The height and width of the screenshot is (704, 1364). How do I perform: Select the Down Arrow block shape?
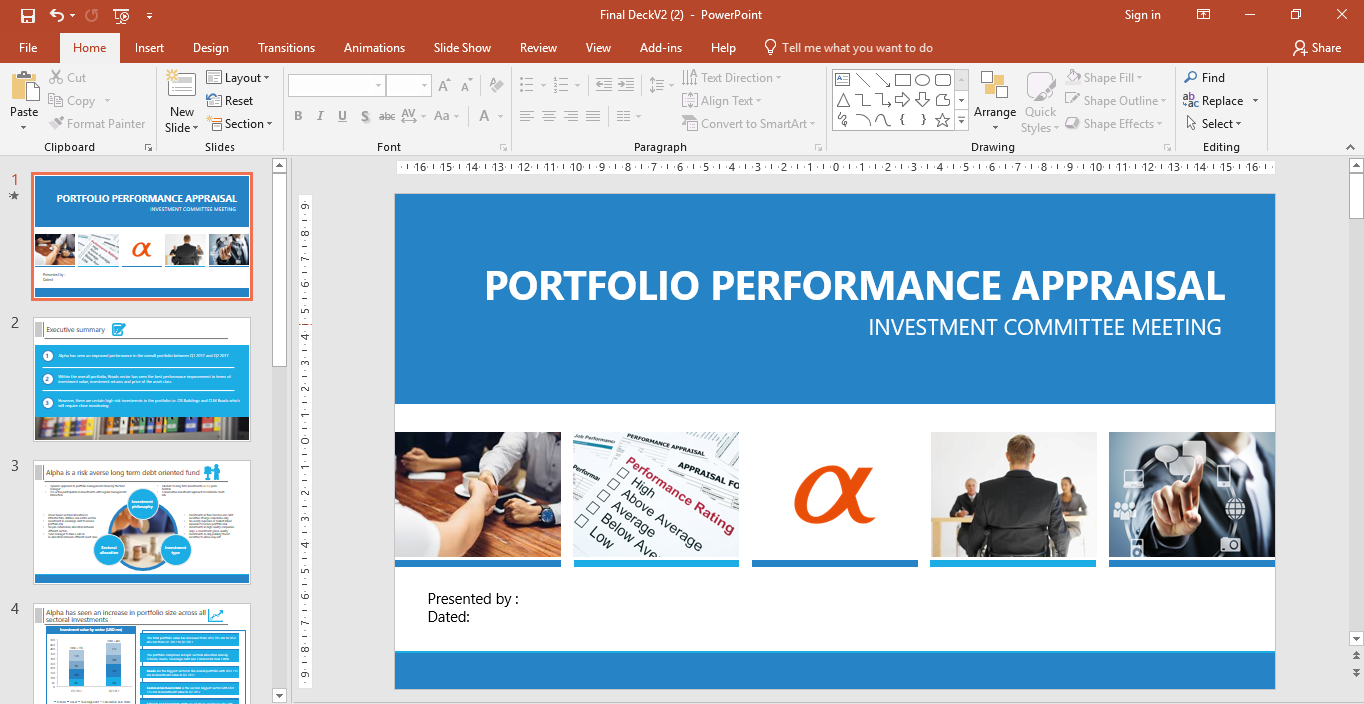click(923, 100)
